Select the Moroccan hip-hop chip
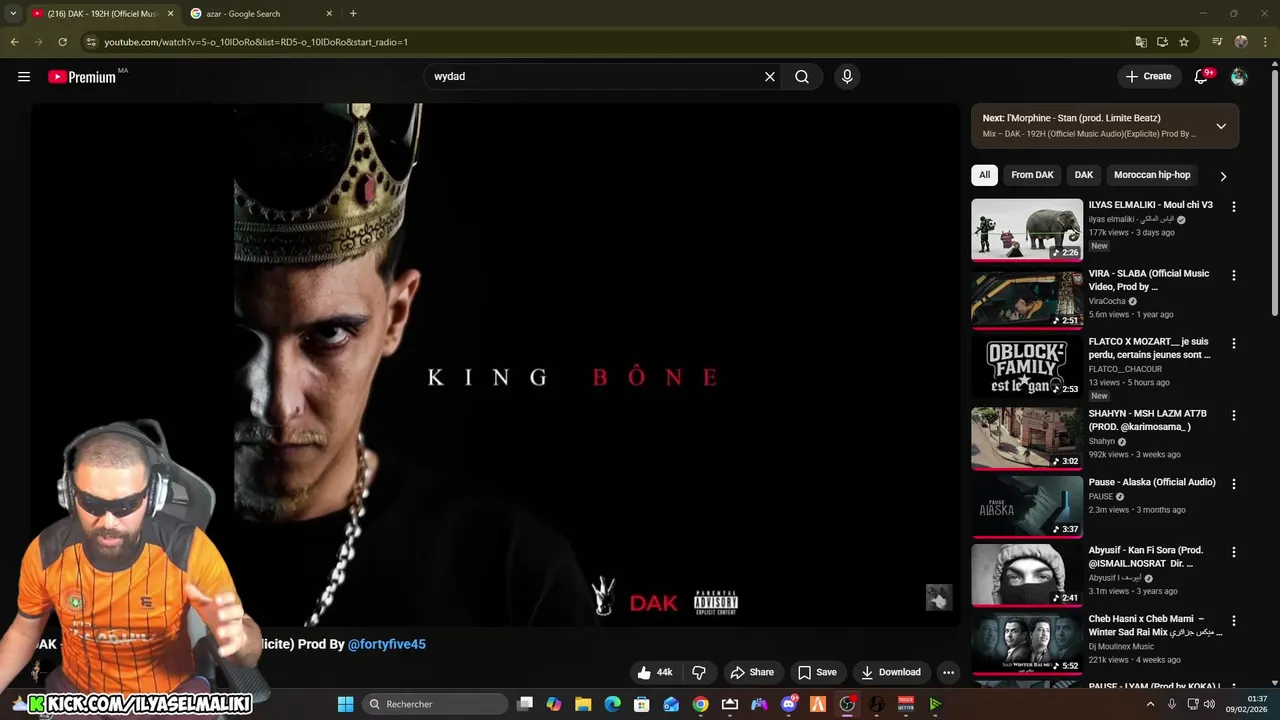 point(1152,175)
